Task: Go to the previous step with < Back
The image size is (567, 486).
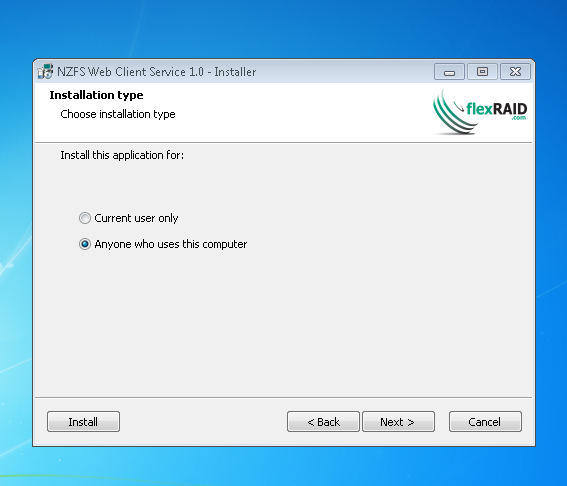Action: (x=323, y=422)
